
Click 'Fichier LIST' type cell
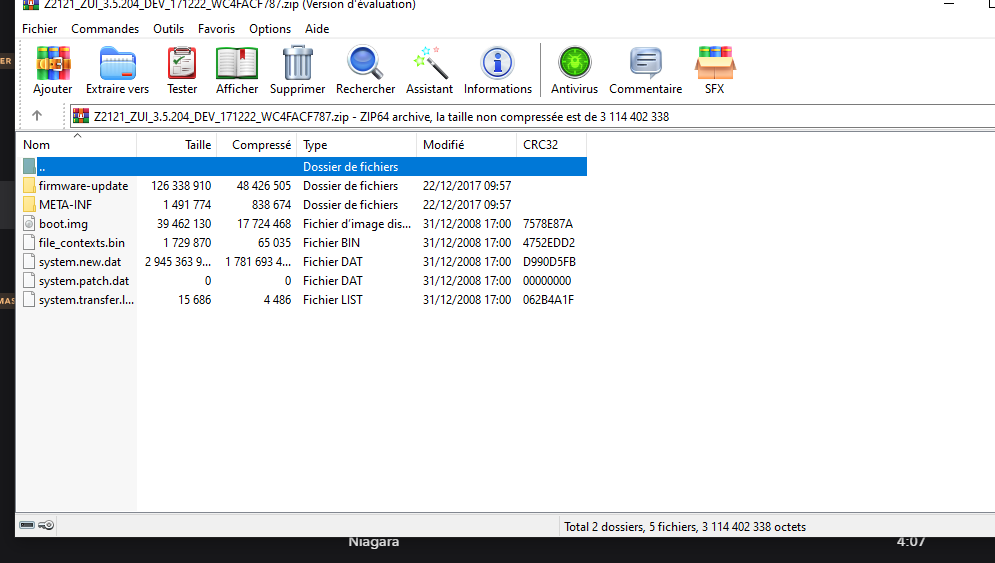(x=333, y=300)
